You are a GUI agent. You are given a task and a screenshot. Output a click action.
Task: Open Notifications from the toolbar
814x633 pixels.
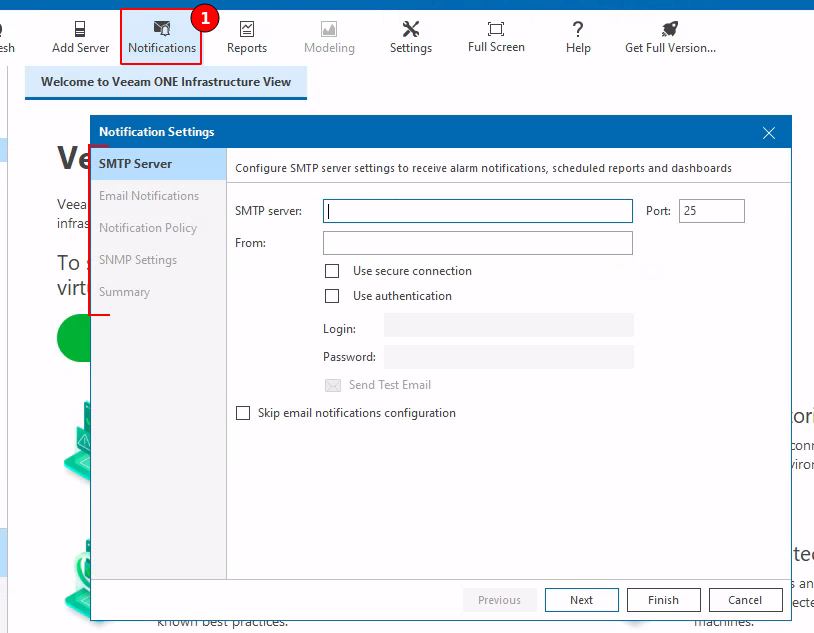click(162, 36)
